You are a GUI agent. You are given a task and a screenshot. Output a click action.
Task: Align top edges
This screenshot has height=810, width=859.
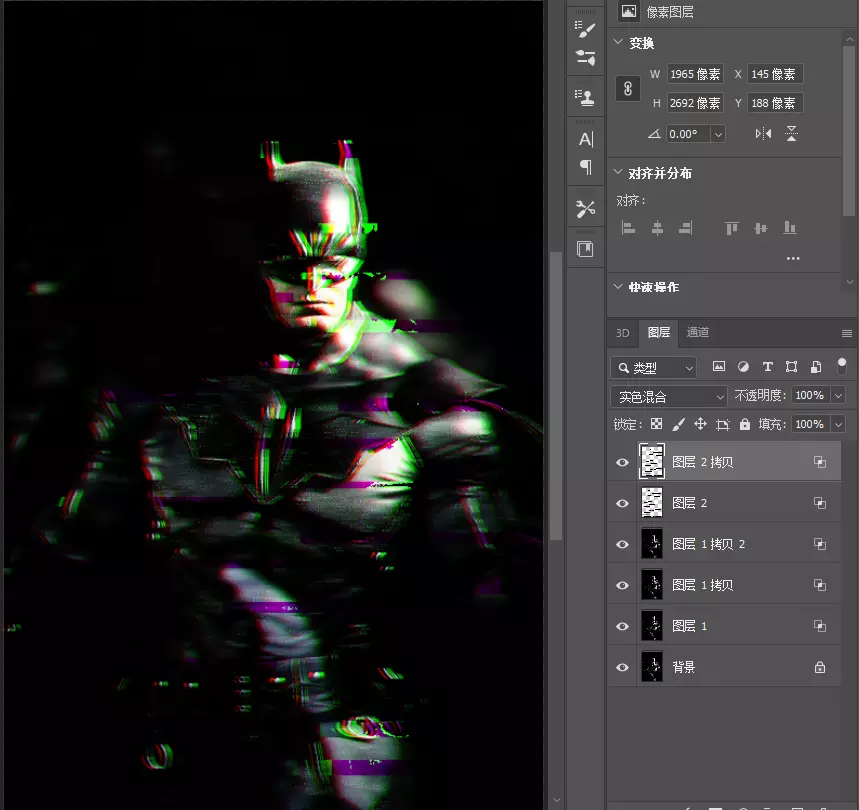[732, 228]
